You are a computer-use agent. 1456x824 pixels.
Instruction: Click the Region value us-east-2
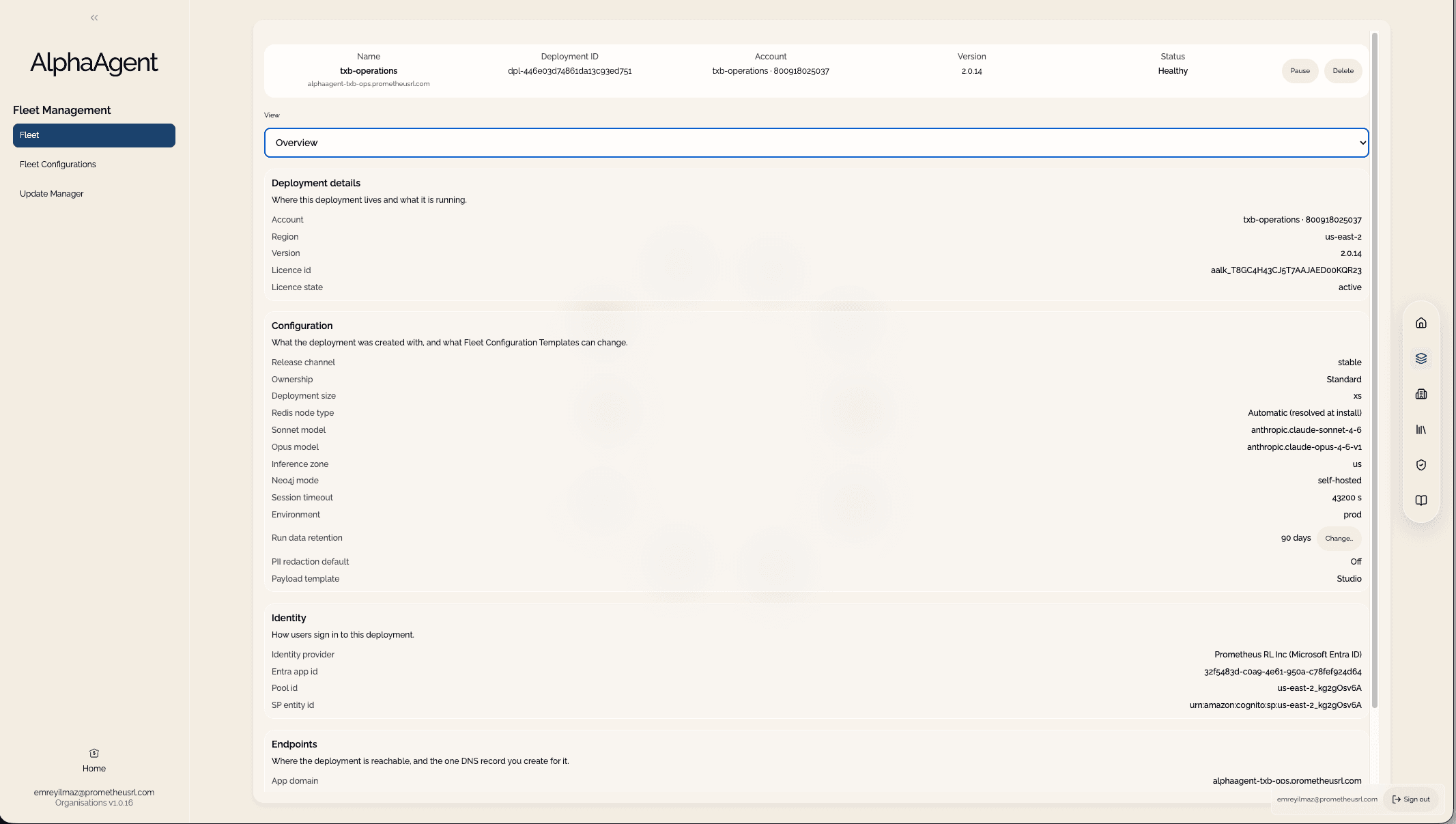(x=1343, y=237)
